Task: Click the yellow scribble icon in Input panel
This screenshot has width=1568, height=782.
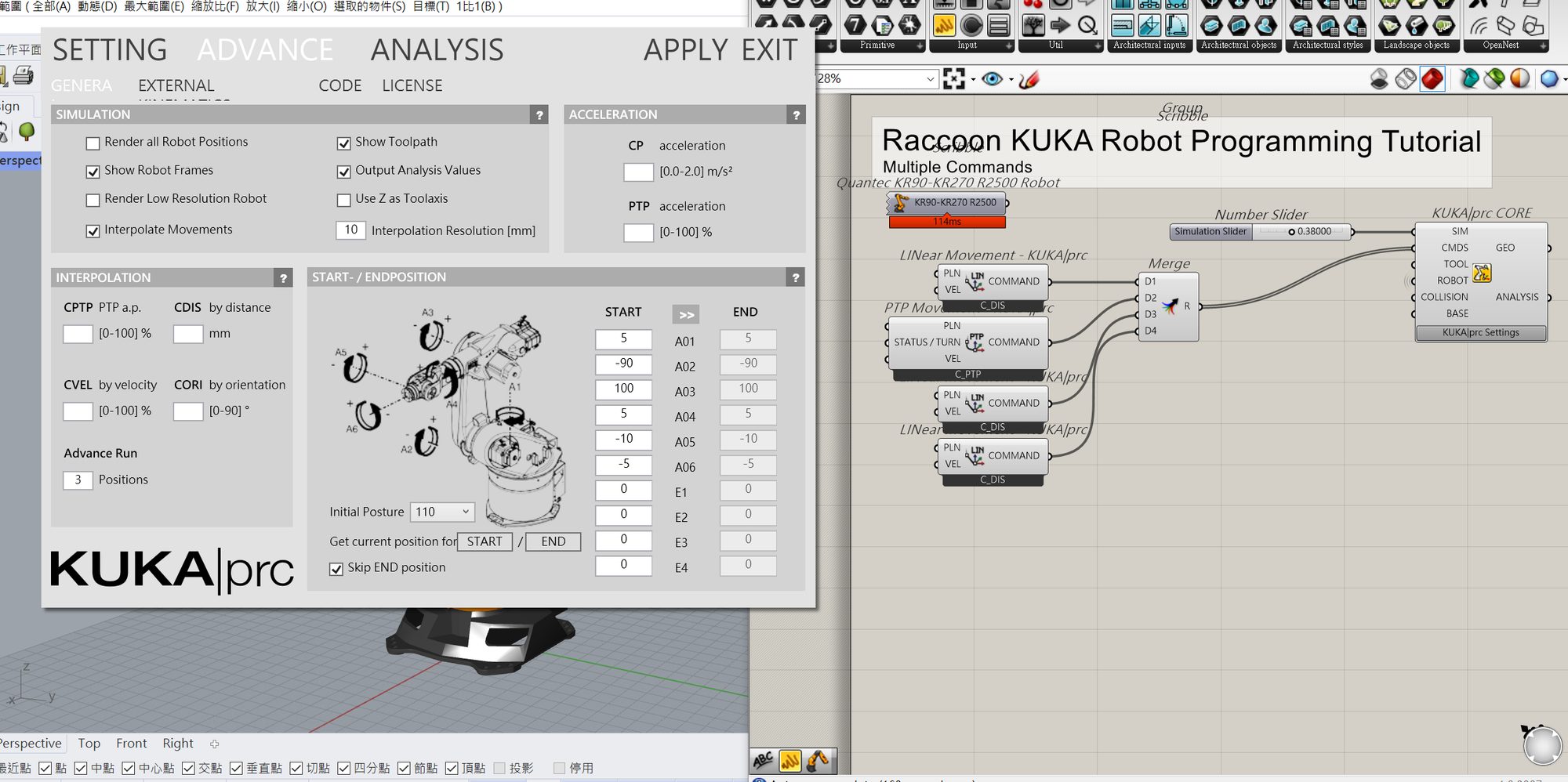Action: click(945, 25)
